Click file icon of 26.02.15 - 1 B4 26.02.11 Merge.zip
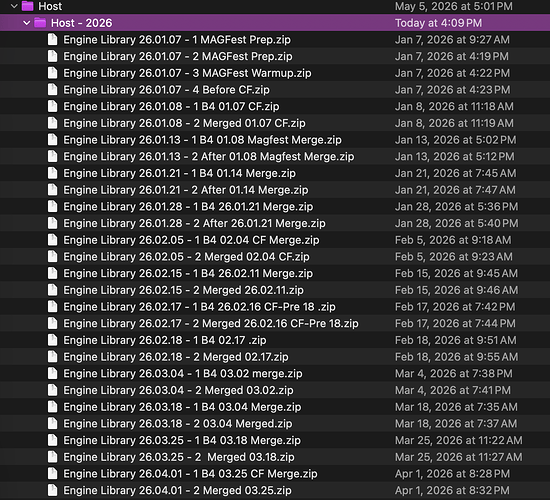 click(x=53, y=273)
